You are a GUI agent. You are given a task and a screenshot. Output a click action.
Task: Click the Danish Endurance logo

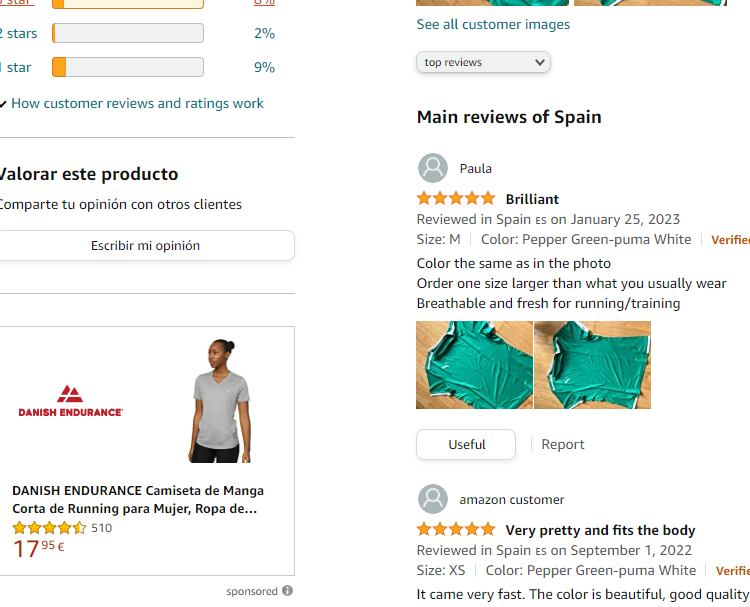pyautogui.click(x=70, y=401)
